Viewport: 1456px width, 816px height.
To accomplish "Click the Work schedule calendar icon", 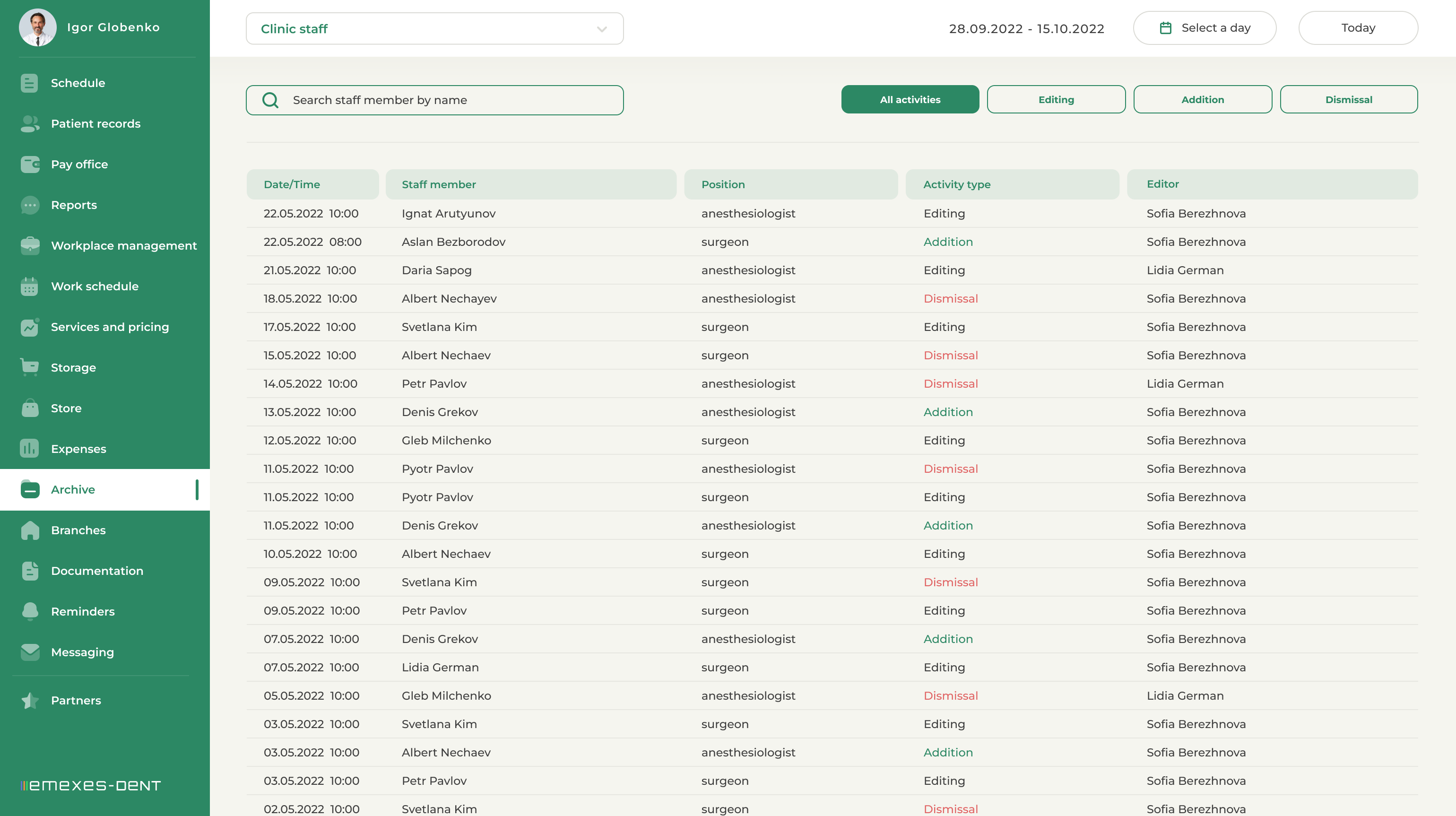I will click(x=29, y=286).
